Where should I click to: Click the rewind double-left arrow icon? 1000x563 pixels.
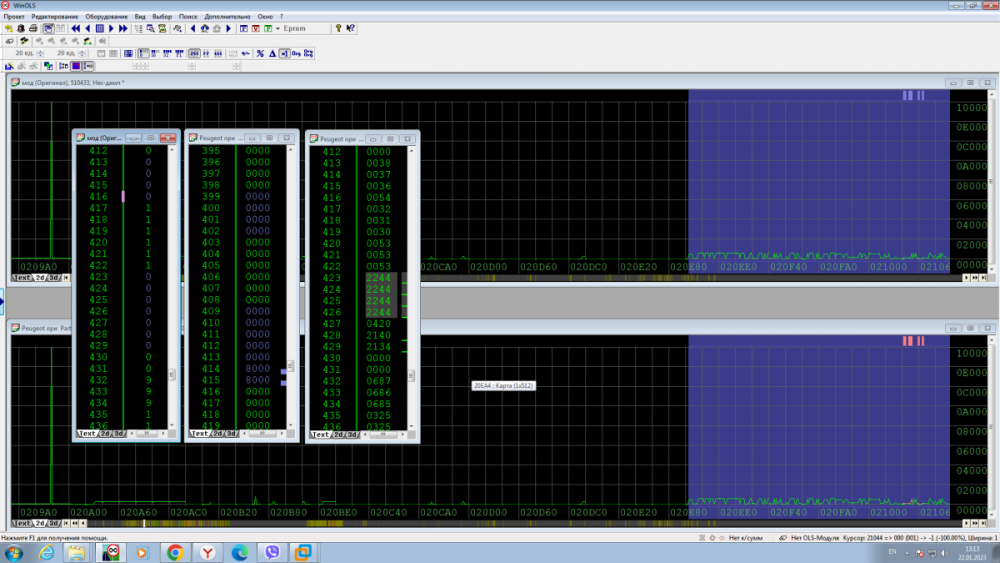76,28
